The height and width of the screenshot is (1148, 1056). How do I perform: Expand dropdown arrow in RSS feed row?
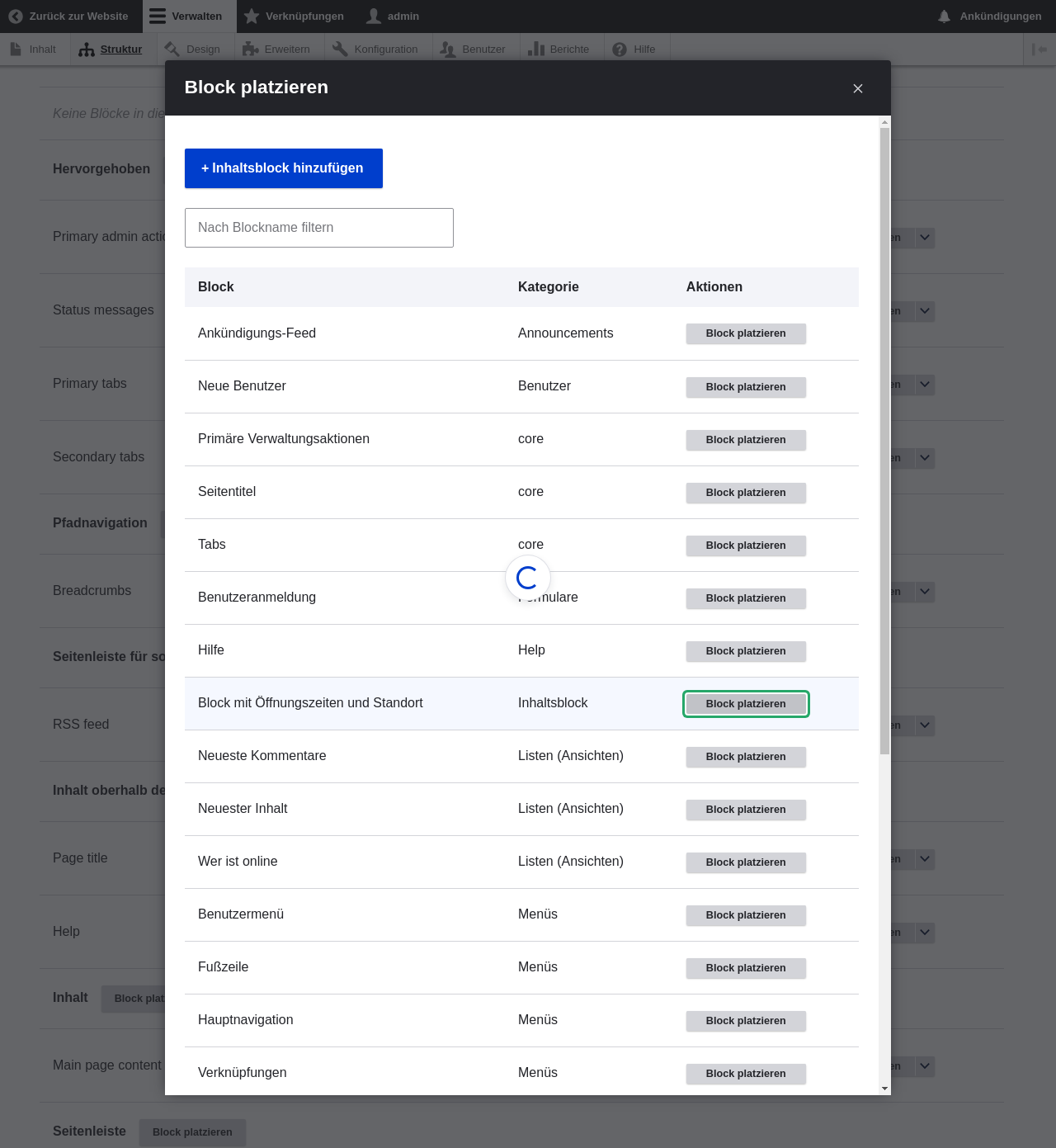click(x=925, y=725)
